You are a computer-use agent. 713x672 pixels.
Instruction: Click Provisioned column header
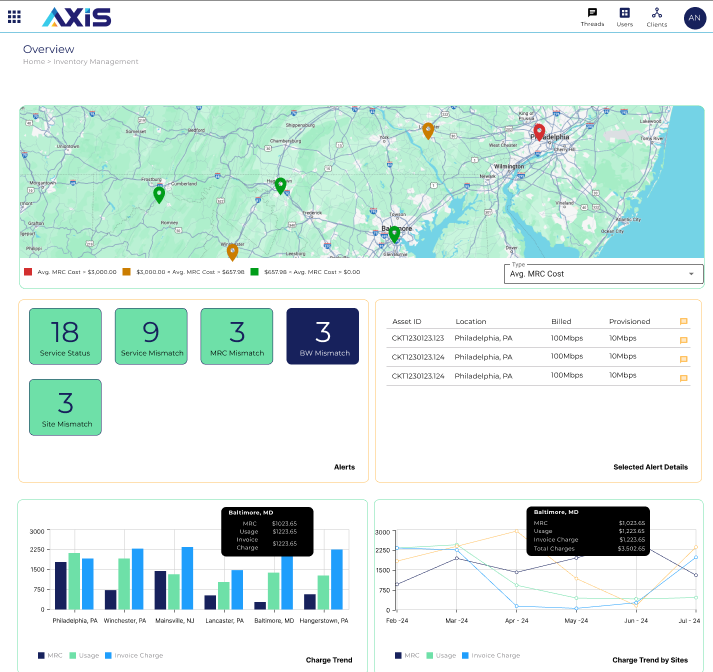629,321
